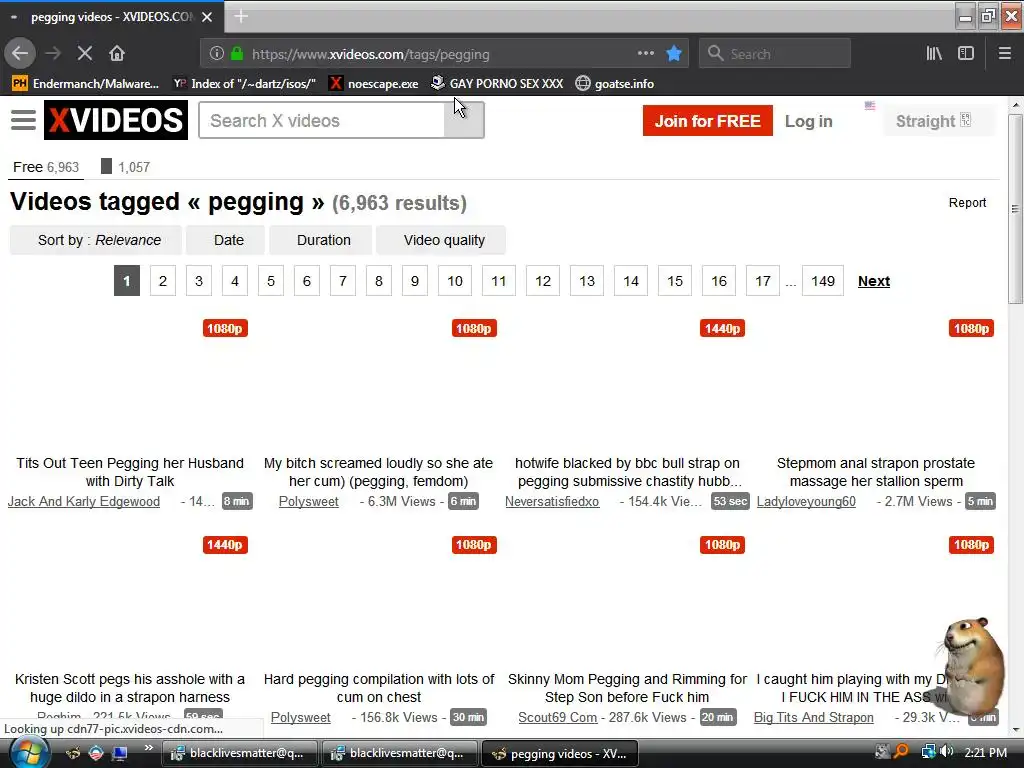Go back to the previous page
The width and height of the screenshot is (1024, 768).
click(20, 54)
